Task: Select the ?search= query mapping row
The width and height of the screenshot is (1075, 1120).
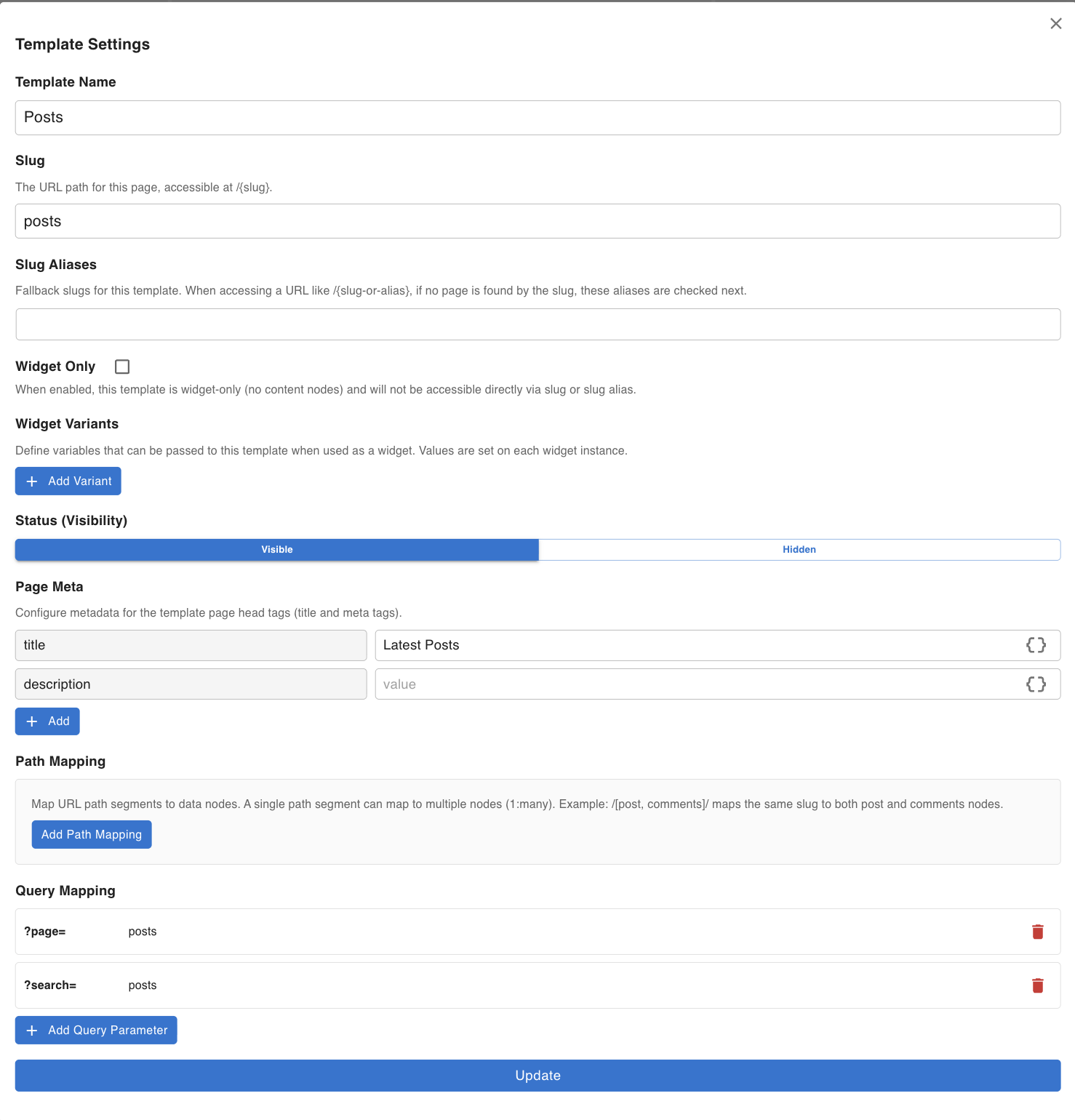Action: [509, 985]
